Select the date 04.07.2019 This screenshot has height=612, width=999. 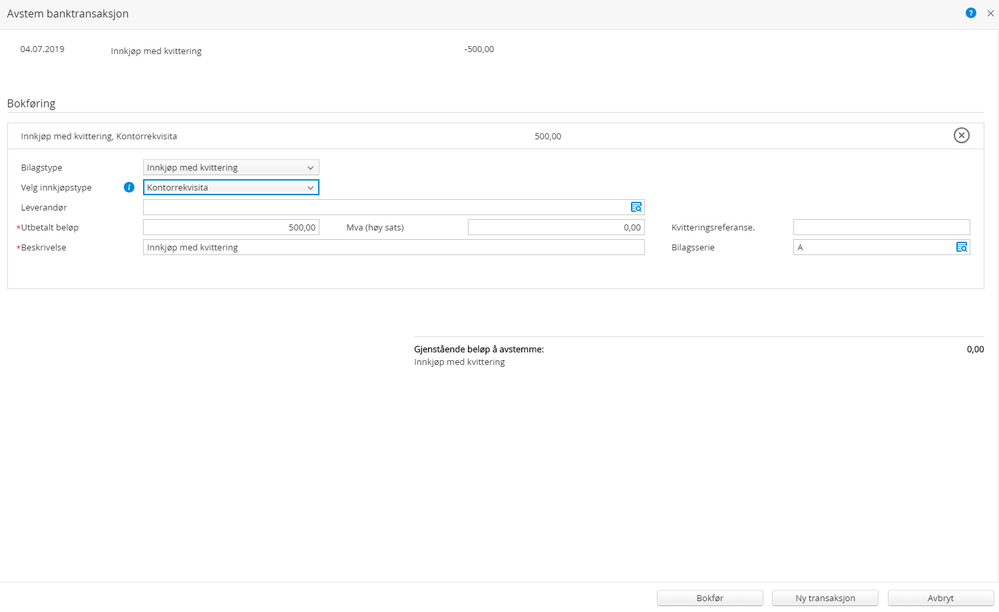42,49
